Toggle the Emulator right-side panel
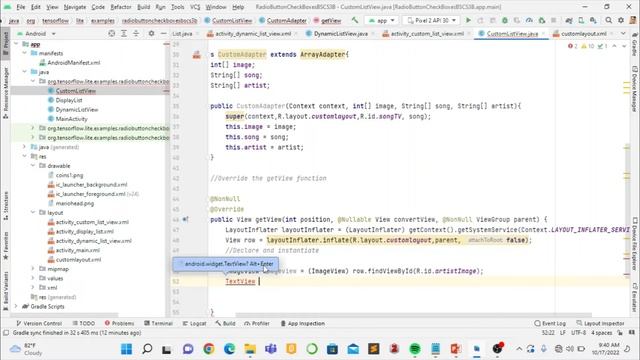The width and height of the screenshot is (640, 360). [x=634, y=297]
